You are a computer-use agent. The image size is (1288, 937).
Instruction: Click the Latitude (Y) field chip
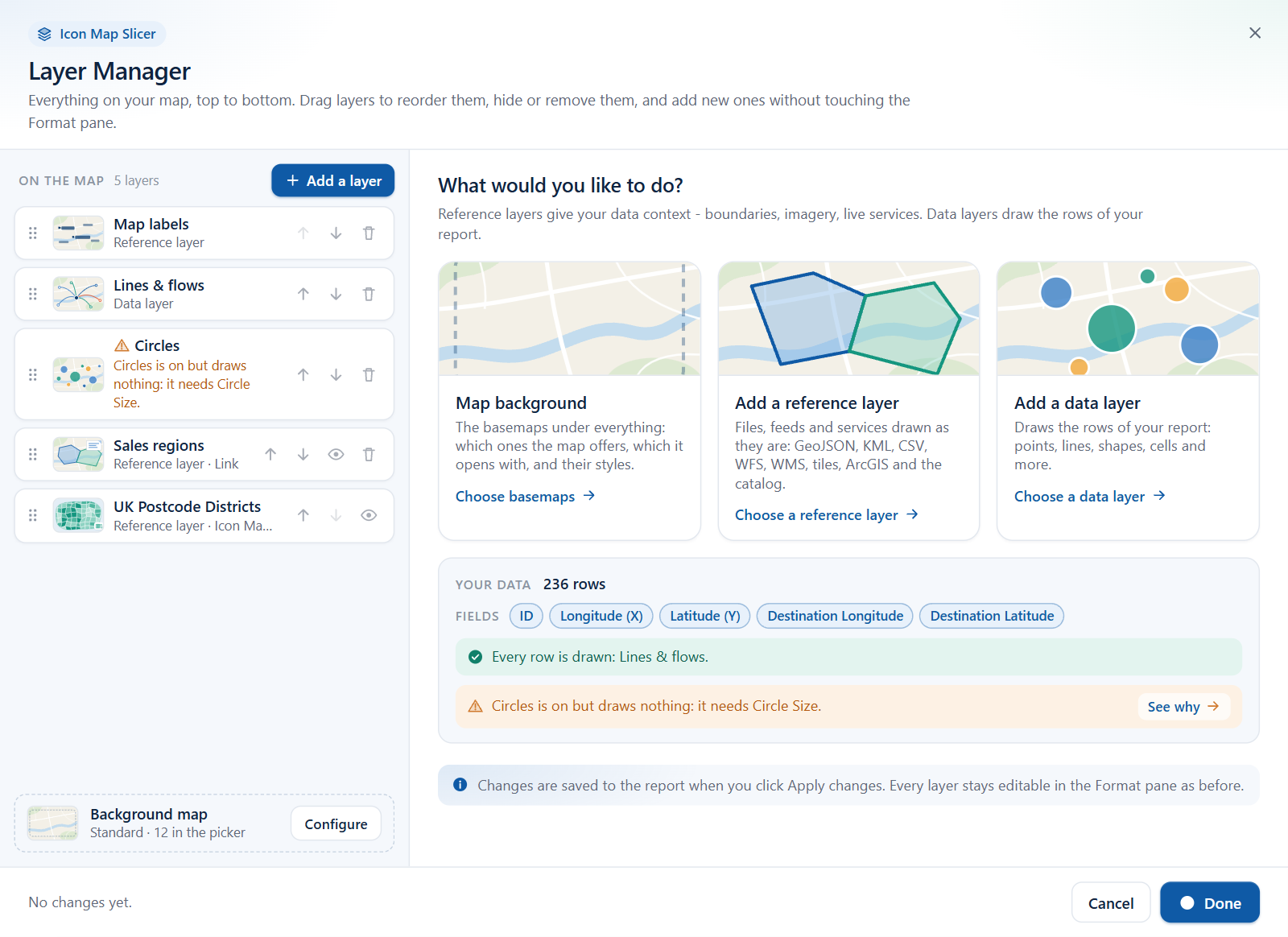(705, 617)
